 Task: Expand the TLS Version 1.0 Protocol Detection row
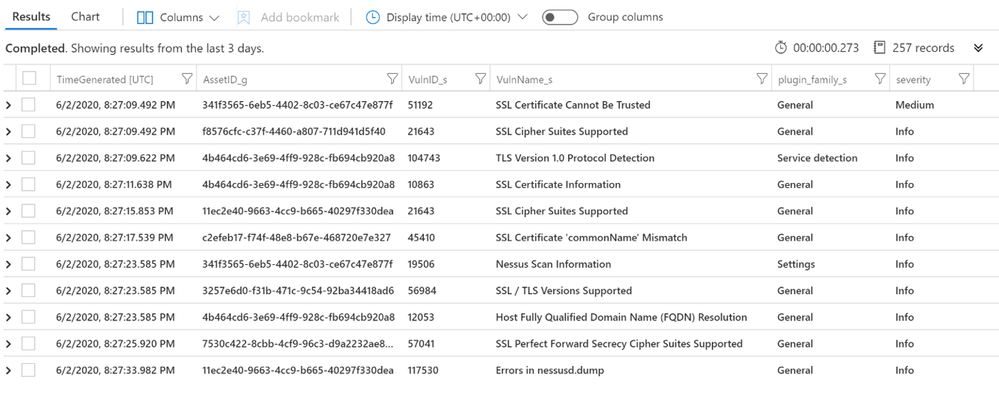pos(8,158)
